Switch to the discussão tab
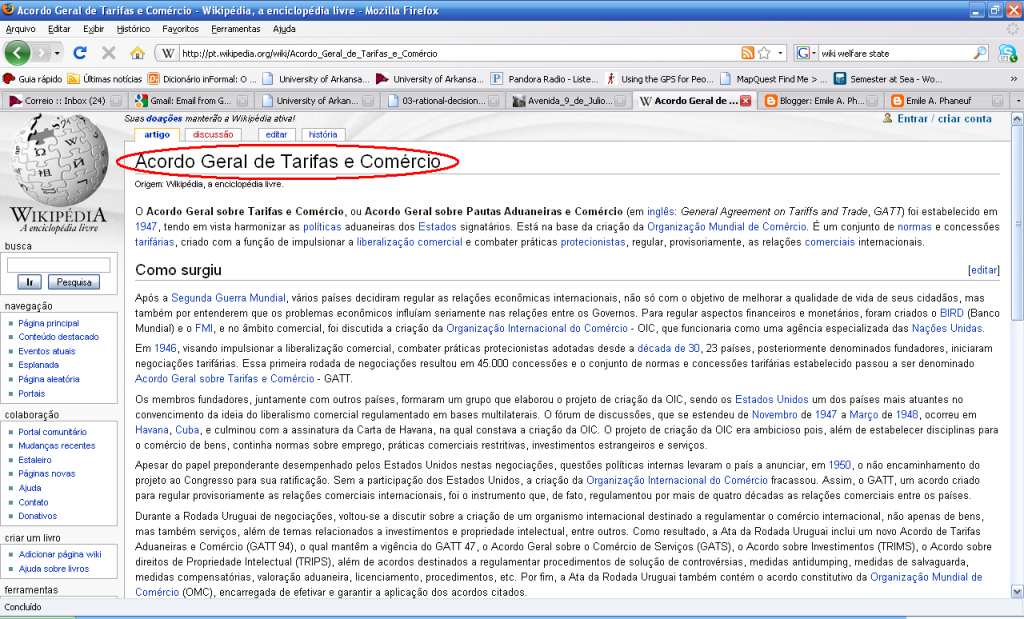Image resolution: width=1024 pixels, height=619 pixels. 212,134
